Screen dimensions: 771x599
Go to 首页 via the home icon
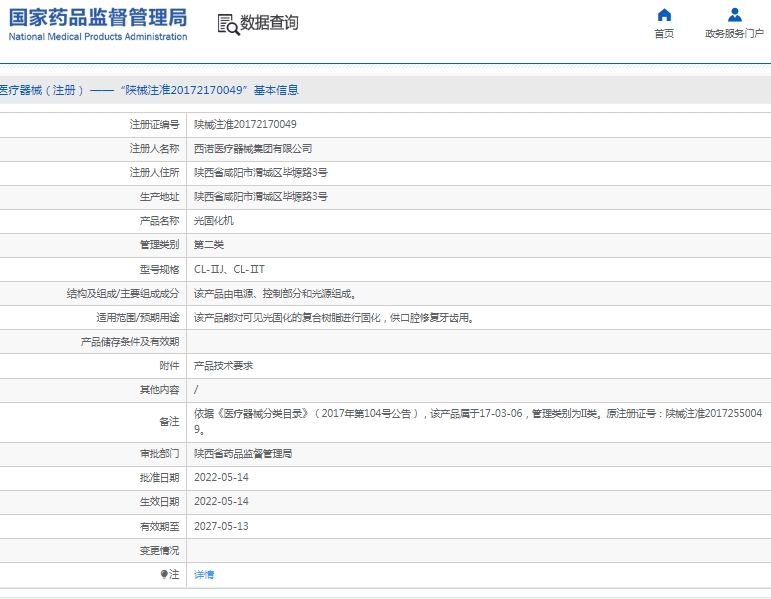coord(664,15)
